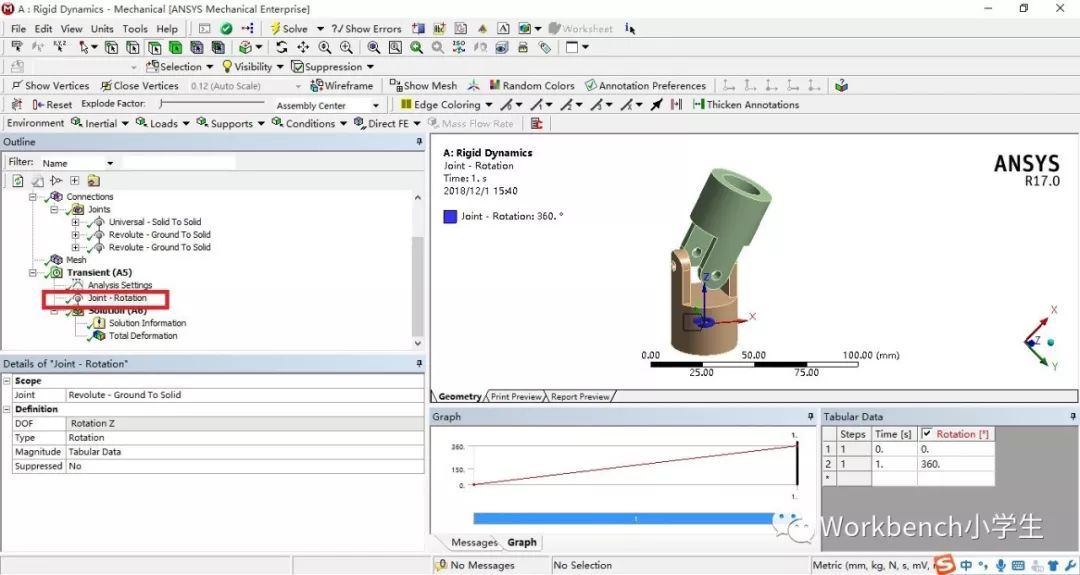Collapse the Transient (A5) node
The height and width of the screenshot is (575, 1080).
[32, 273]
